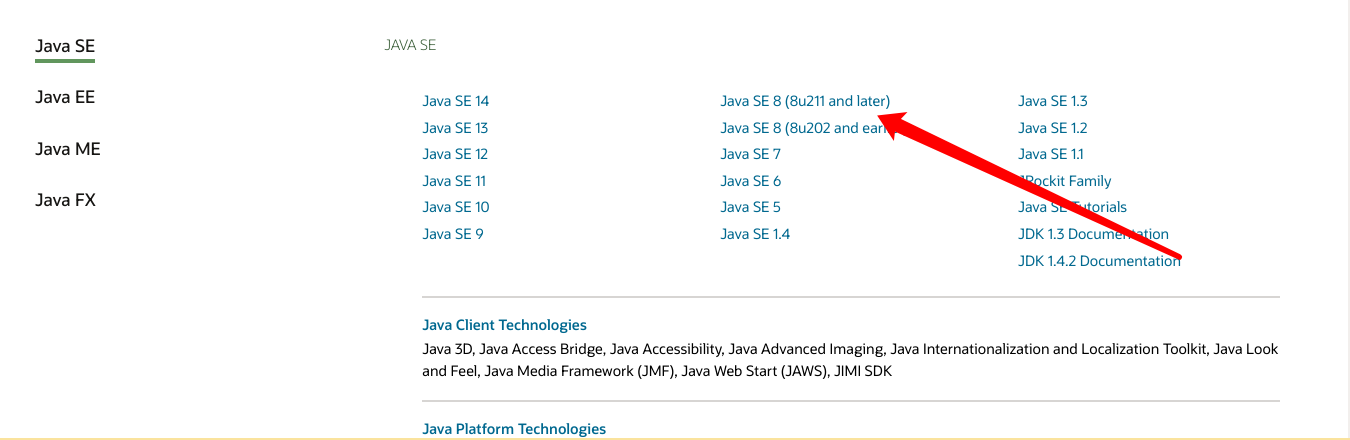Open the Java SE 6 link
Viewport: 1350px width, 440px height.
coord(751,181)
